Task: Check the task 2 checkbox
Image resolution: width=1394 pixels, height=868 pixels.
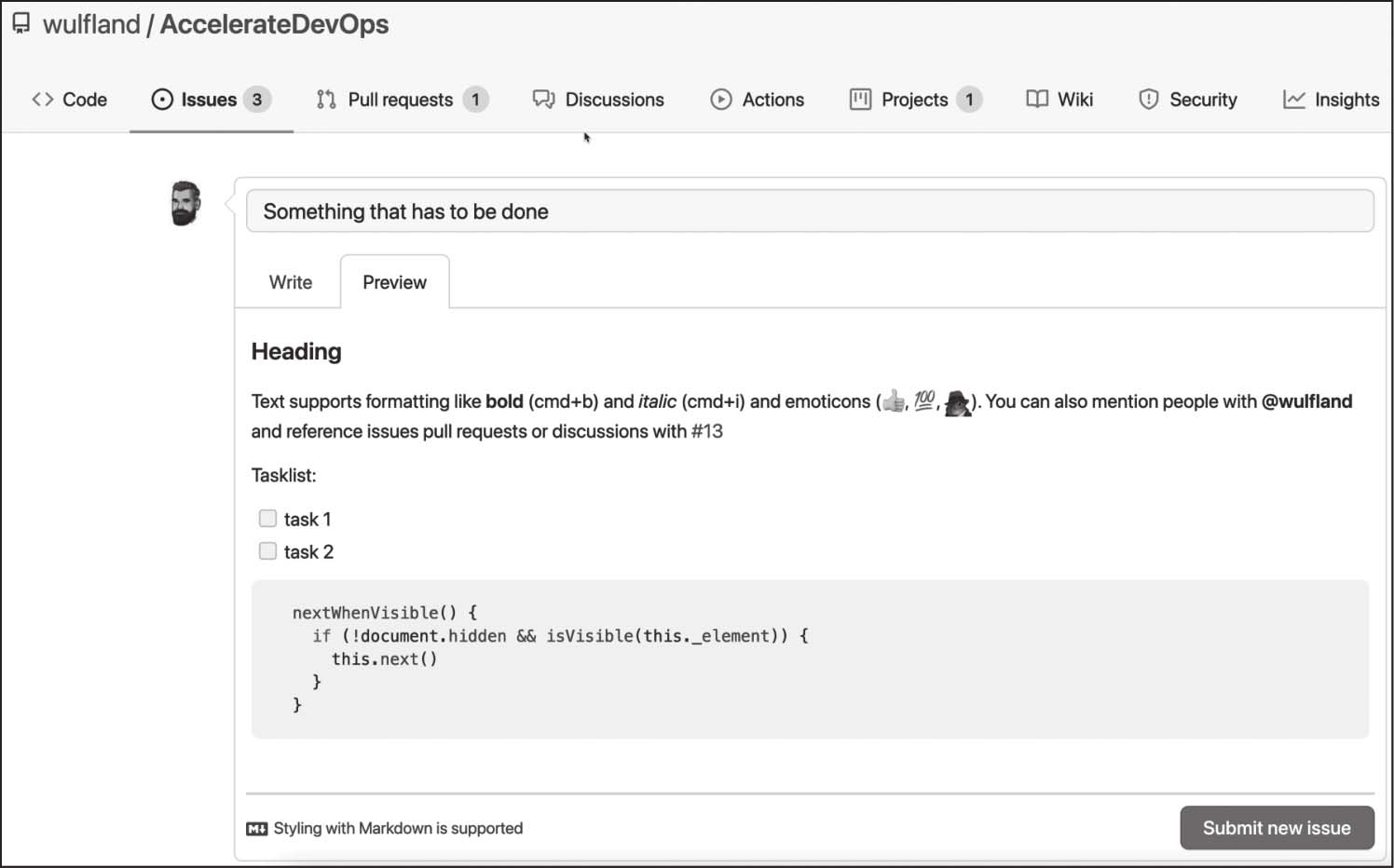Action: (x=268, y=551)
